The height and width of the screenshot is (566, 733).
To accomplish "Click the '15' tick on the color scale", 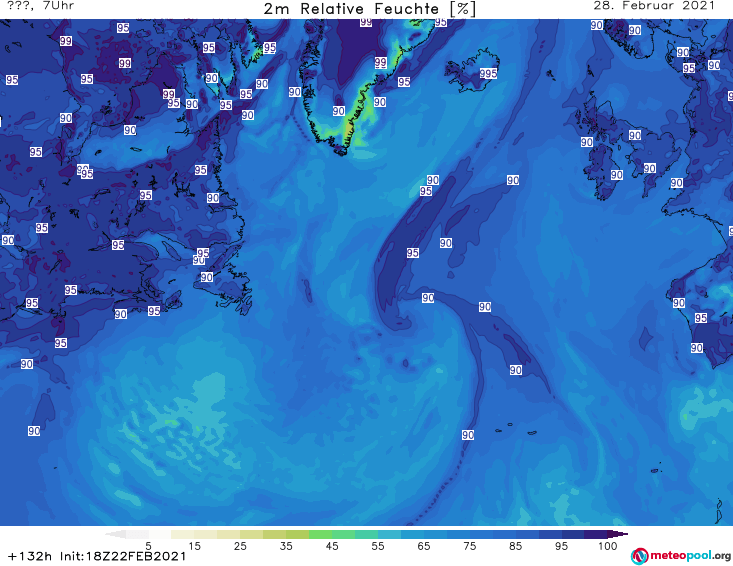I will pyautogui.click(x=194, y=546).
